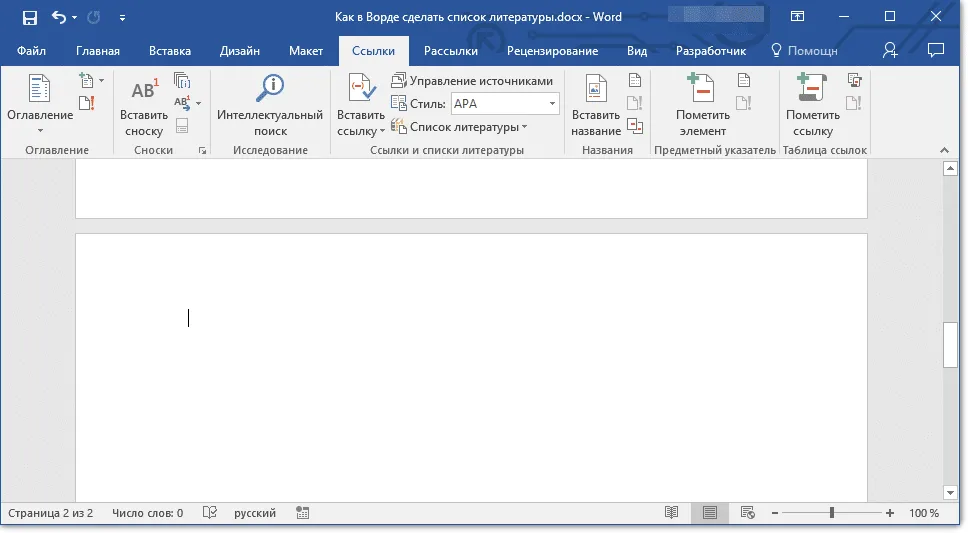The width and height of the screenshot is (968, 533).
Task: Click the Save icon in quick access toolbar
Action: 29,17
